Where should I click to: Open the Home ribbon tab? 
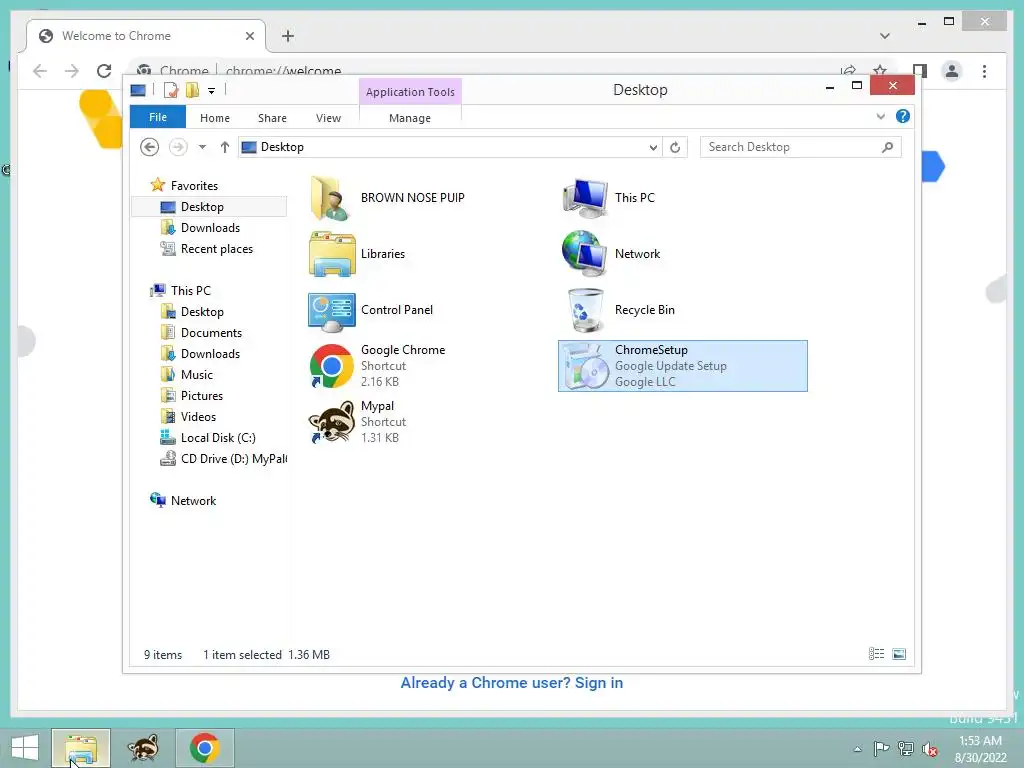click(x=215, y=118)
